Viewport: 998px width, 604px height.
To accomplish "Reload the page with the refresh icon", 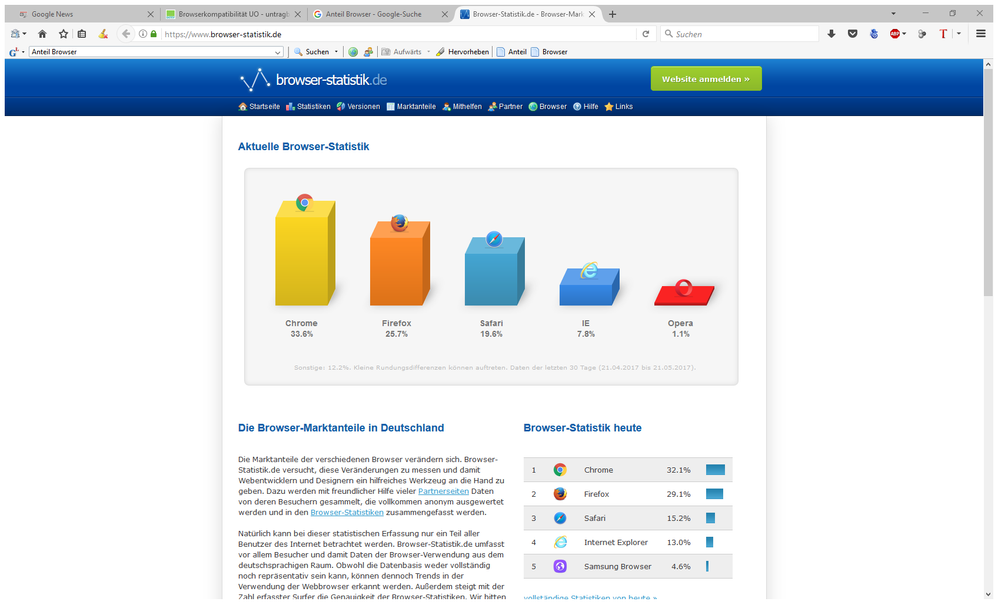I will coord(645,34).
